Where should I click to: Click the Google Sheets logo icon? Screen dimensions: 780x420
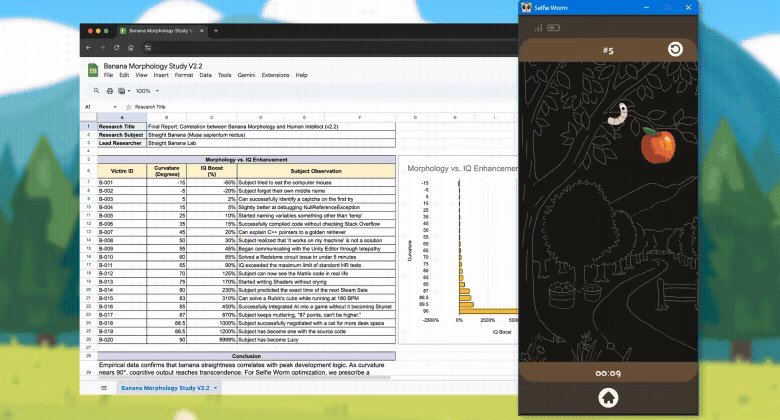(93, 70)
